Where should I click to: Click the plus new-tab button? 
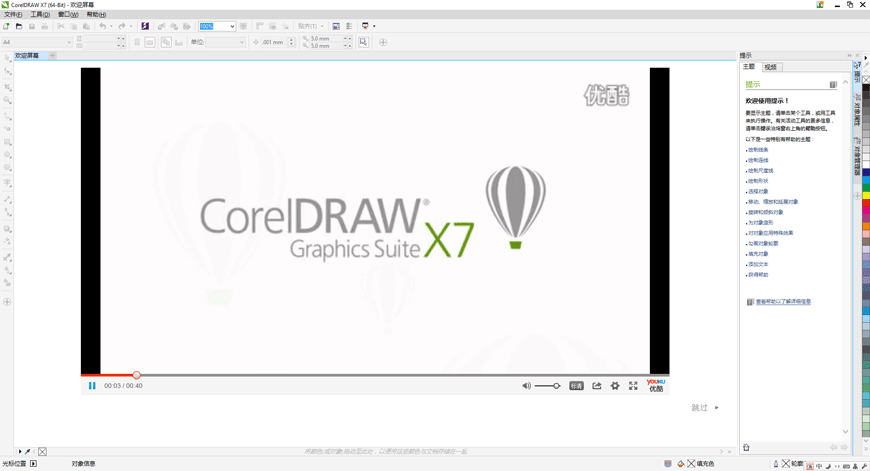[53, 55]
